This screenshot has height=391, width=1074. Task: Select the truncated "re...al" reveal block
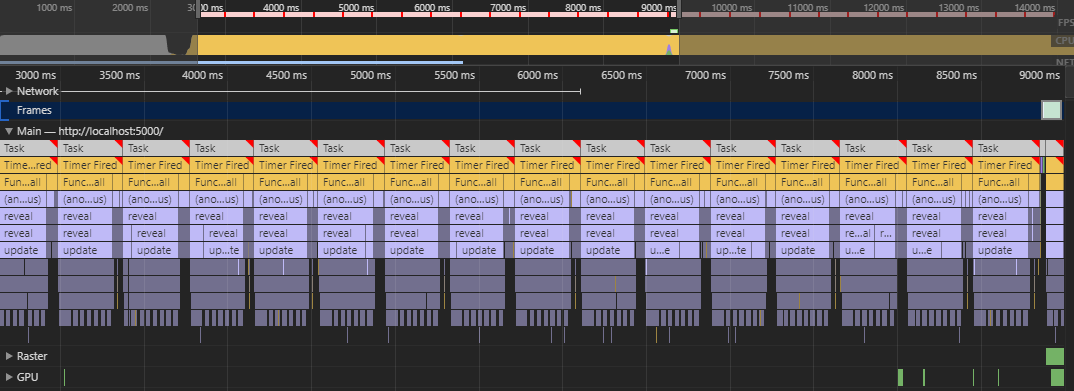(858, 233)
